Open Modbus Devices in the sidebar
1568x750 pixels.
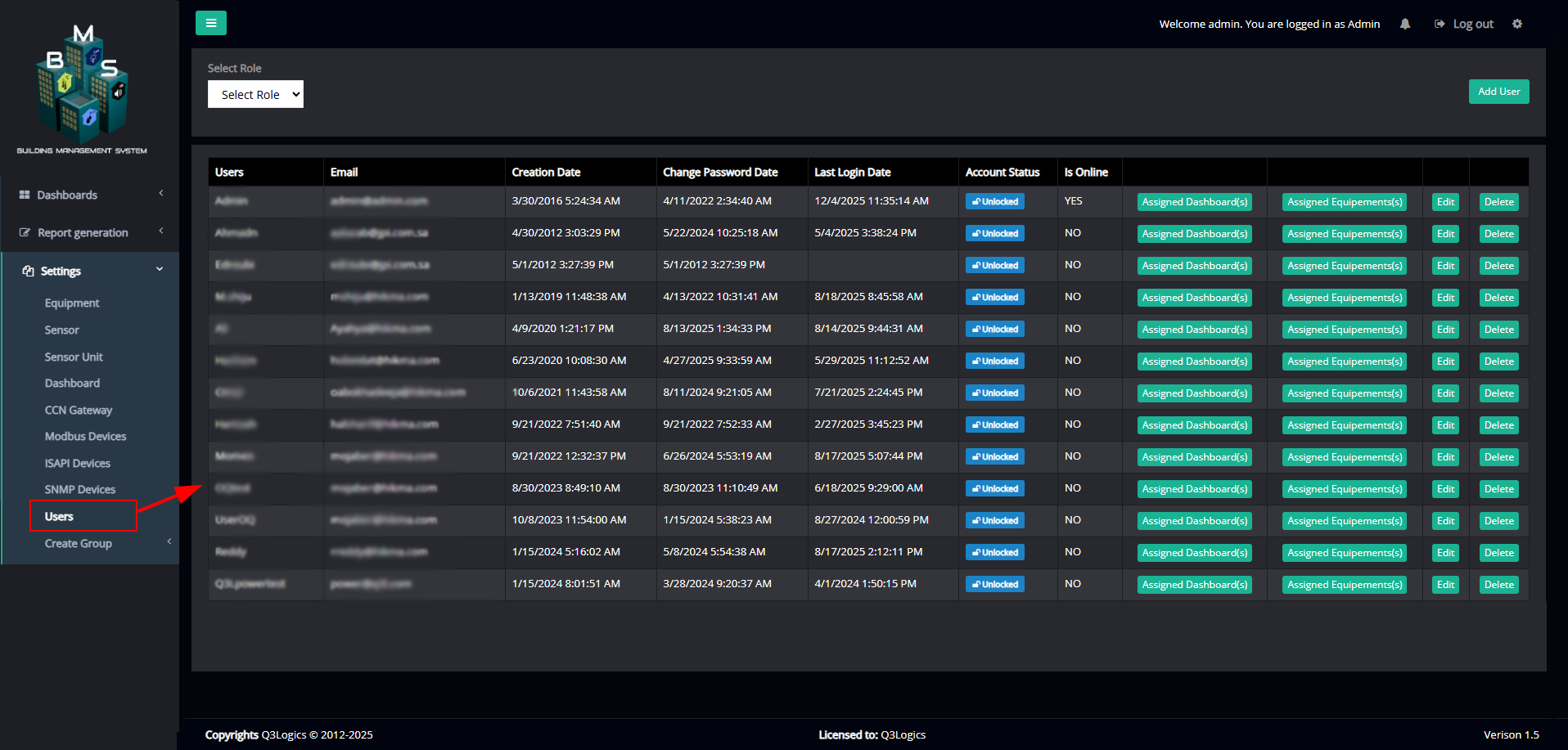click(85, 437)
